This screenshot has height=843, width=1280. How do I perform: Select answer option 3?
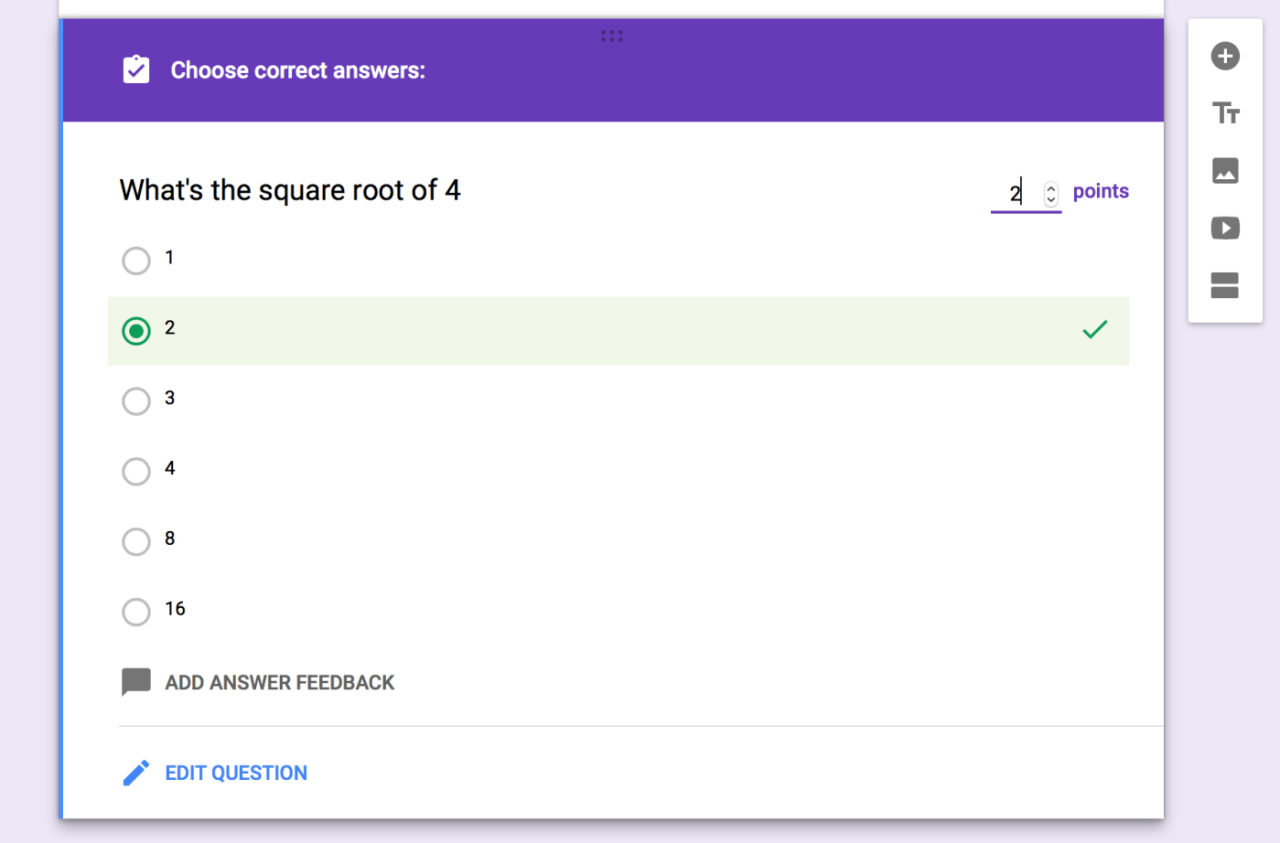pos(136,401)
